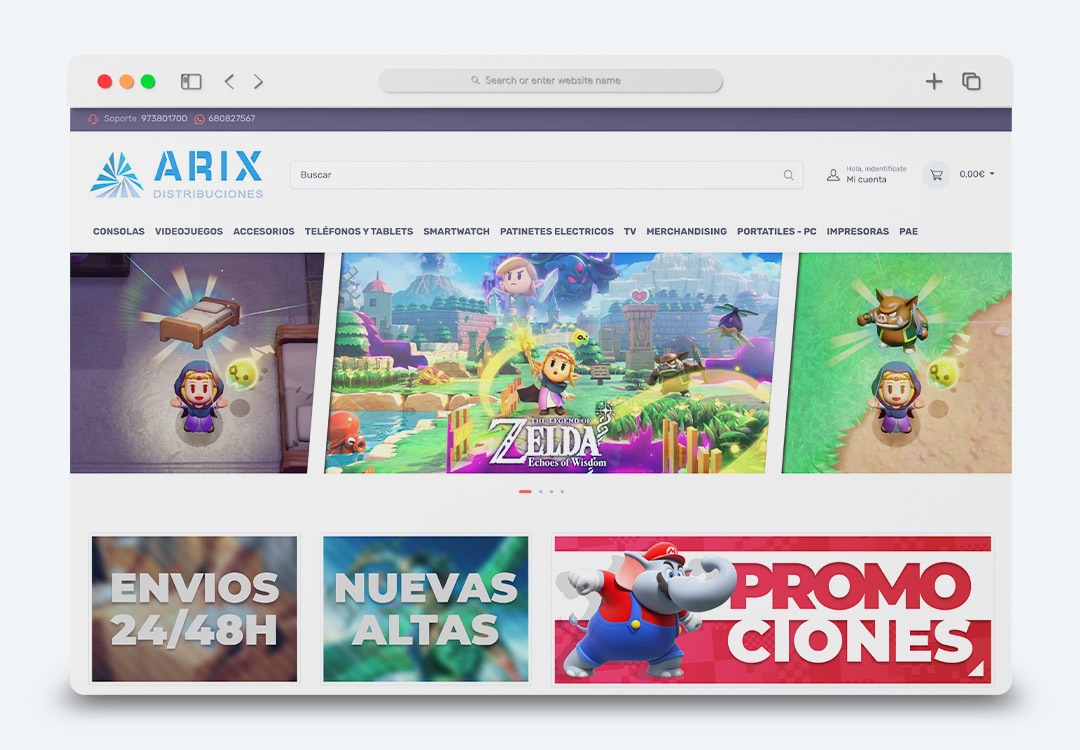Viewport: 1080px width, 750px height.
Task: Open the PAE category
Action: tap(908, 231)
